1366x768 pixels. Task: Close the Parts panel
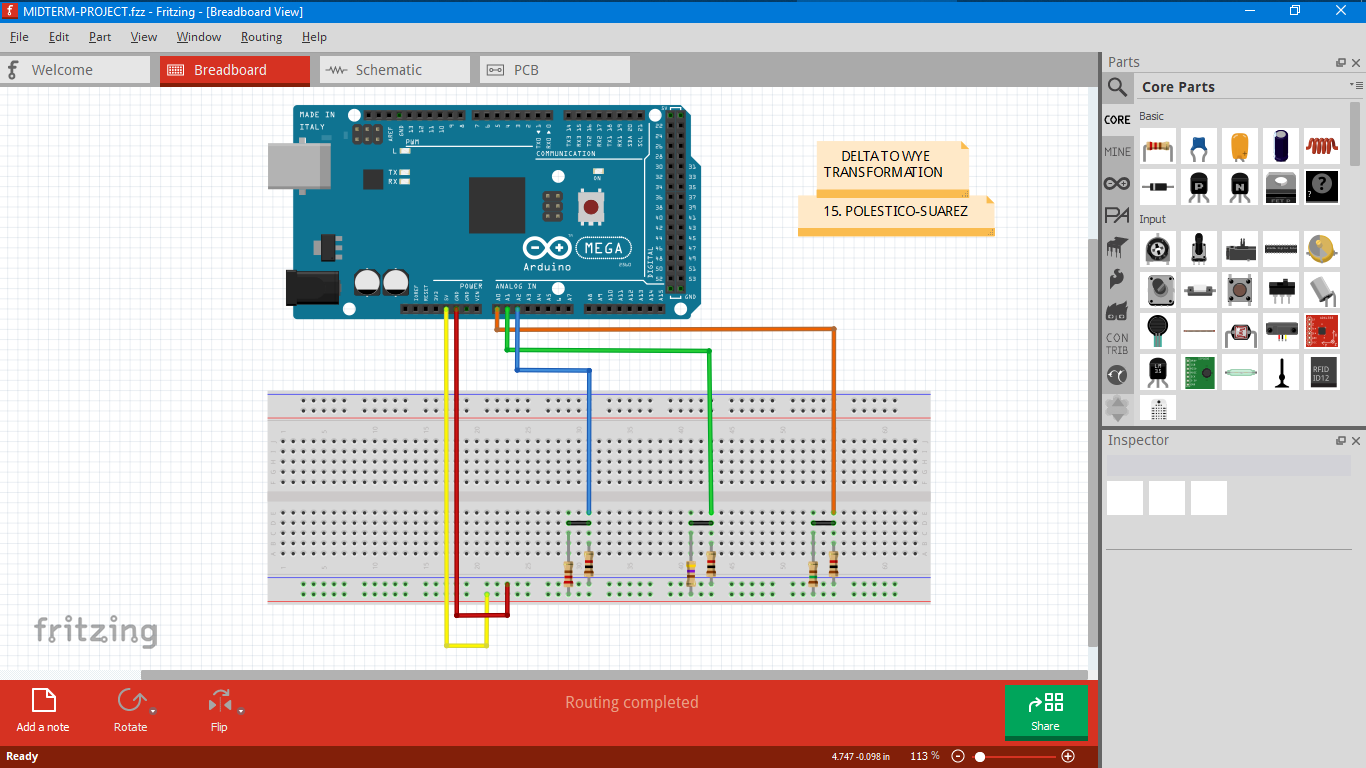coord(1356,62)
